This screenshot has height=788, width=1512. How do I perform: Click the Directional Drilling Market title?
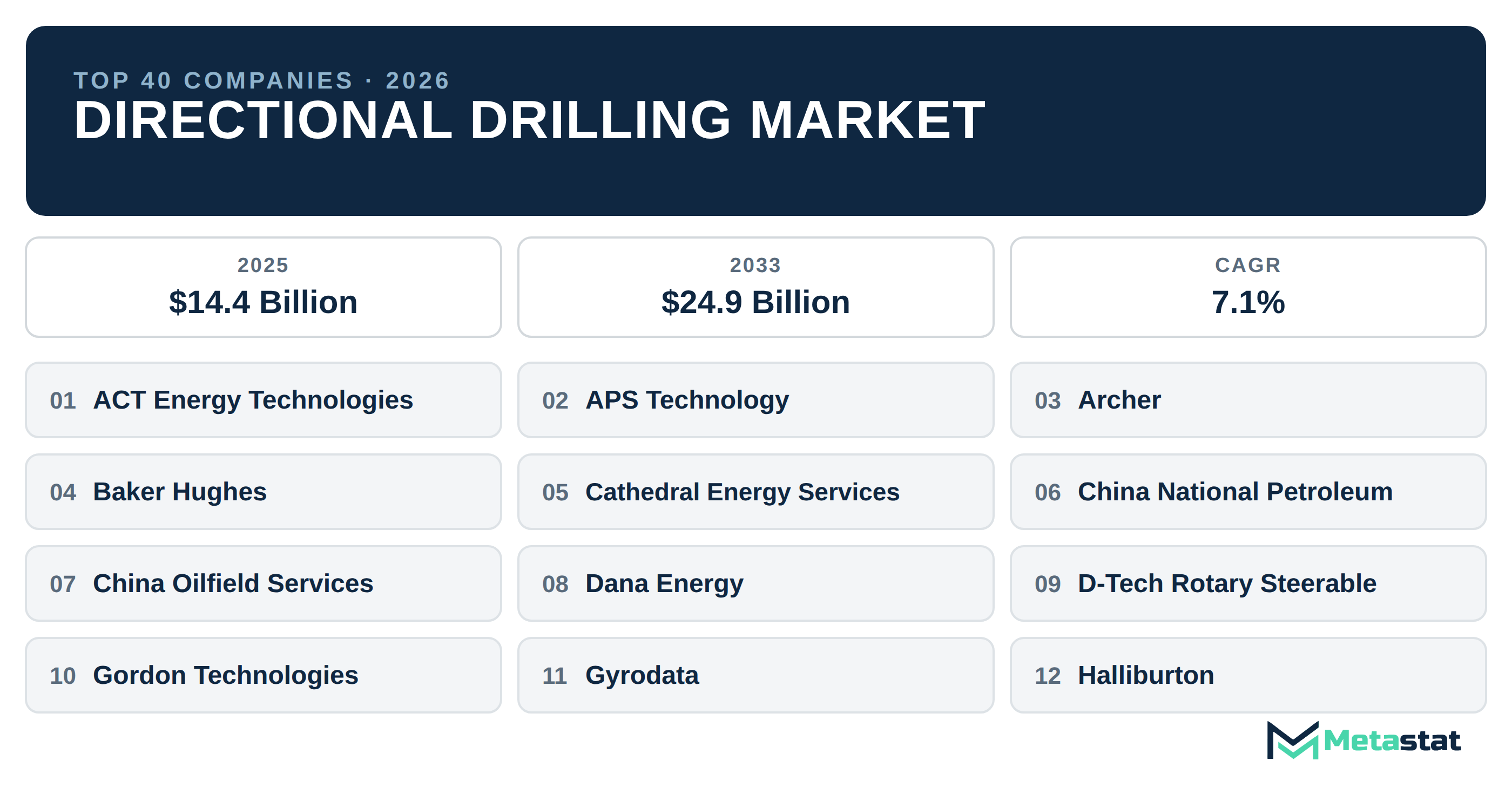pyautogui.click(x=529, y=120)
